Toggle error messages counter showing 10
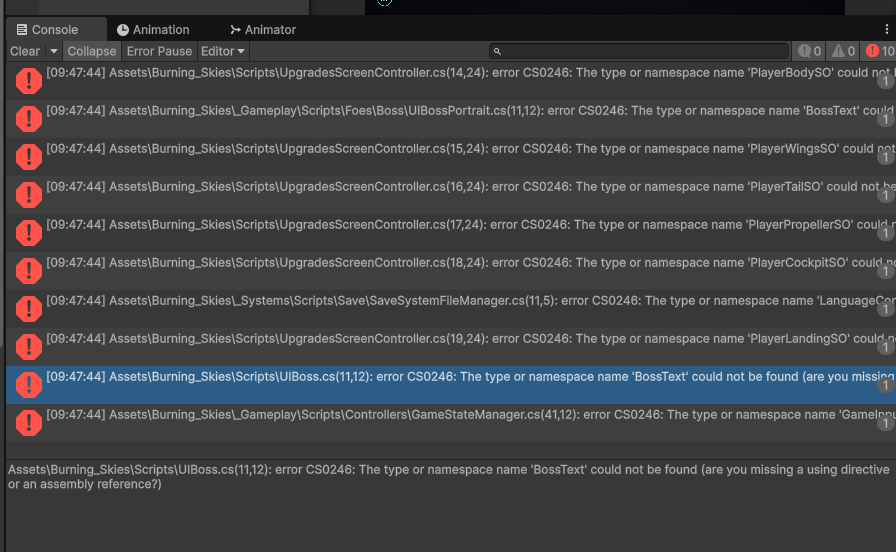Viewport: 896px width, 552px height. (879, 51)
